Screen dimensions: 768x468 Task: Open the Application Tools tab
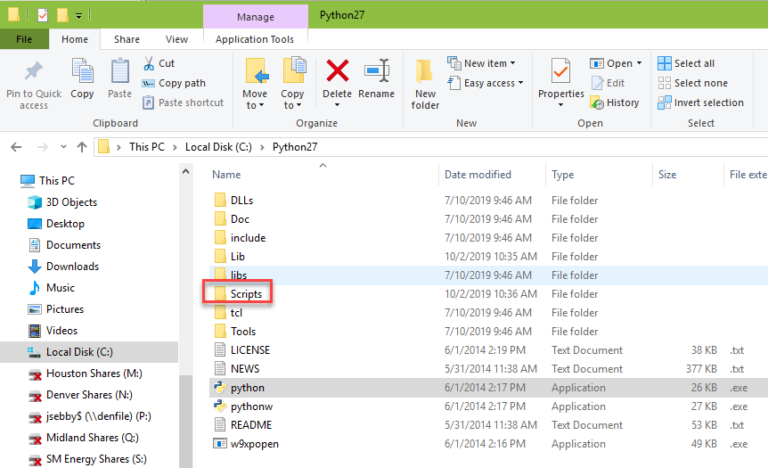coord(255,39)
